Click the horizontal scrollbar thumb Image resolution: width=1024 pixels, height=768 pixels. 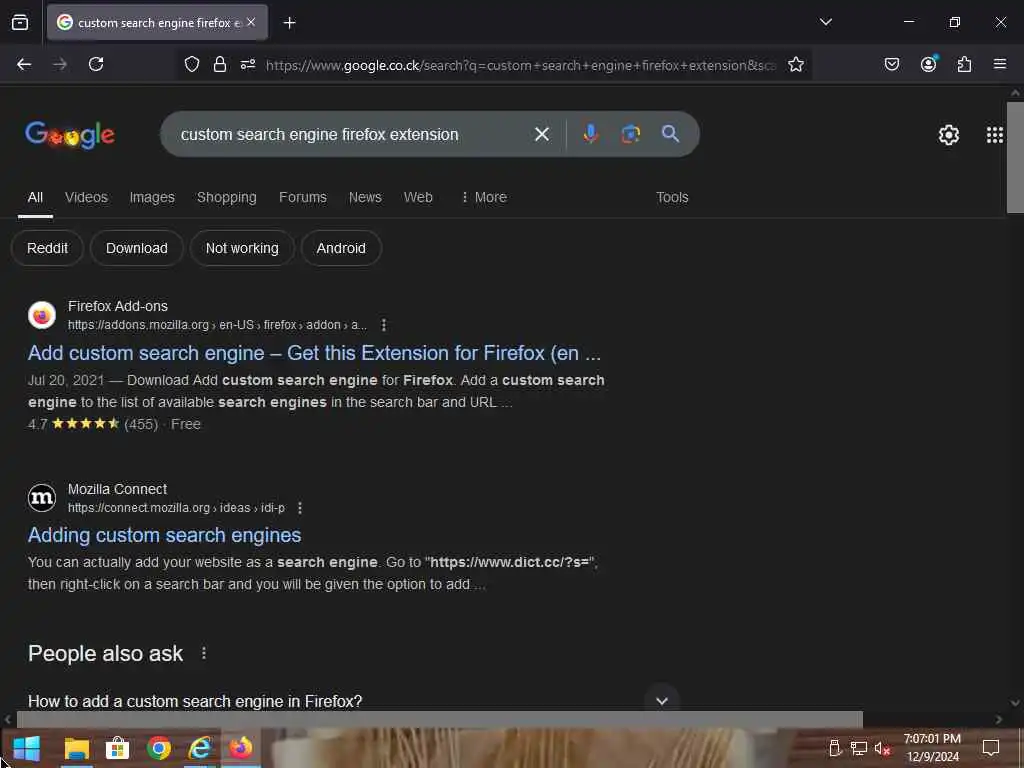click(x=439, y=720)
